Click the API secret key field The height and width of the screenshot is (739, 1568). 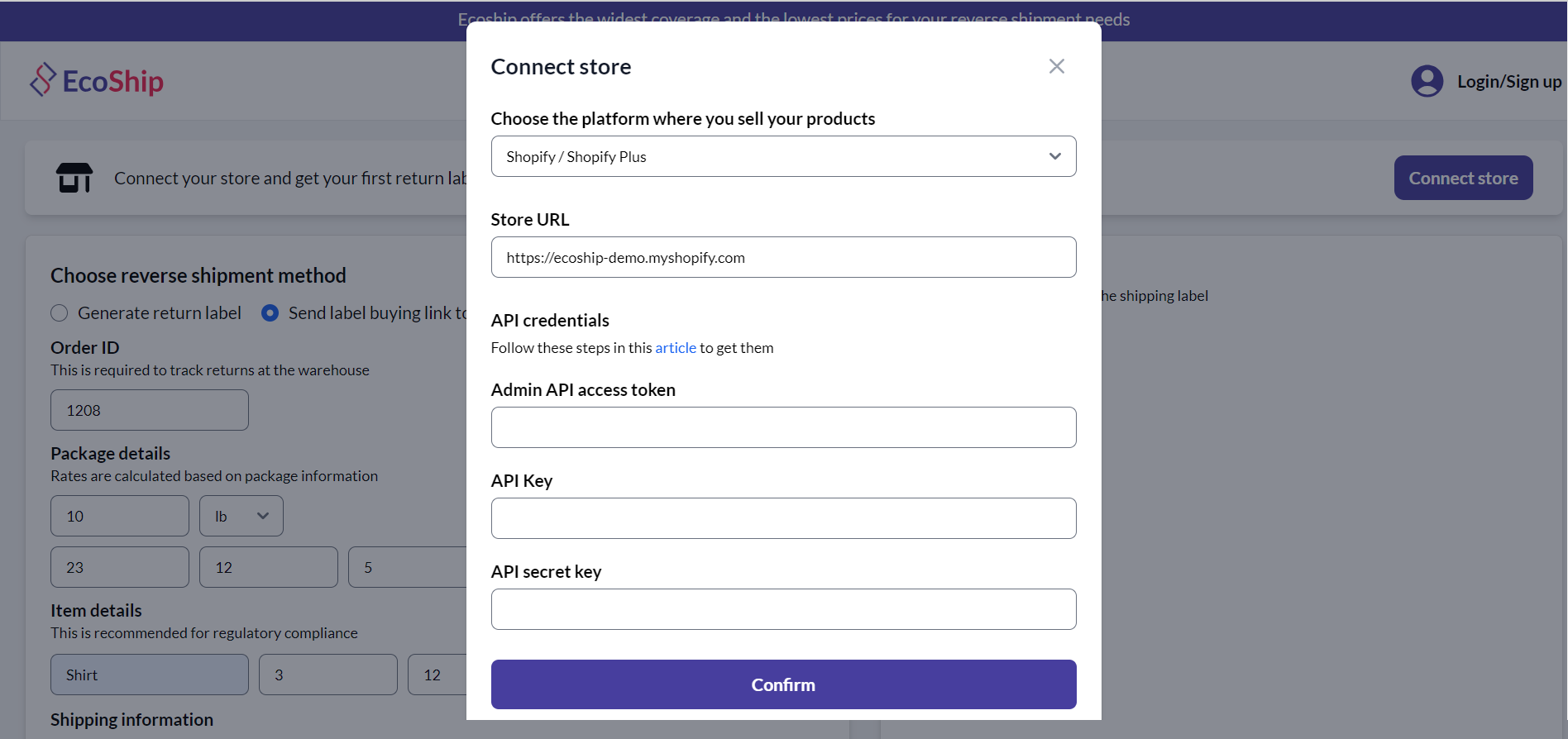[783, 609]
